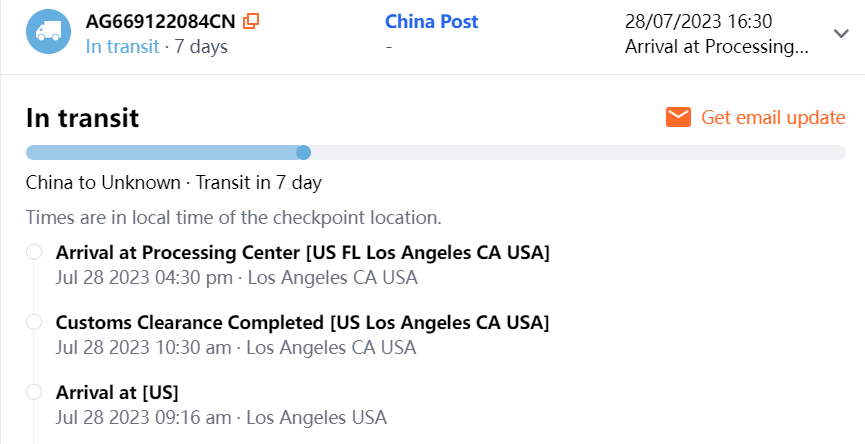Click the In transit section heading
The height and width of the screenshot is (444, 865).
(x=82, y=118)
